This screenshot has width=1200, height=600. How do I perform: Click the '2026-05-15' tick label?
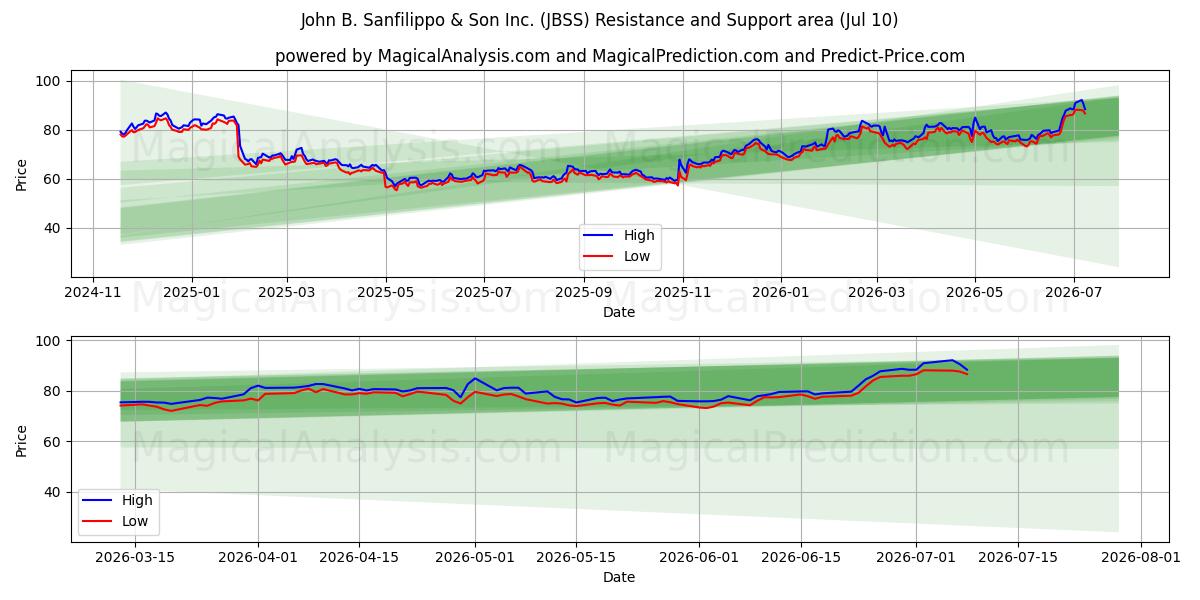pos(576,556)
